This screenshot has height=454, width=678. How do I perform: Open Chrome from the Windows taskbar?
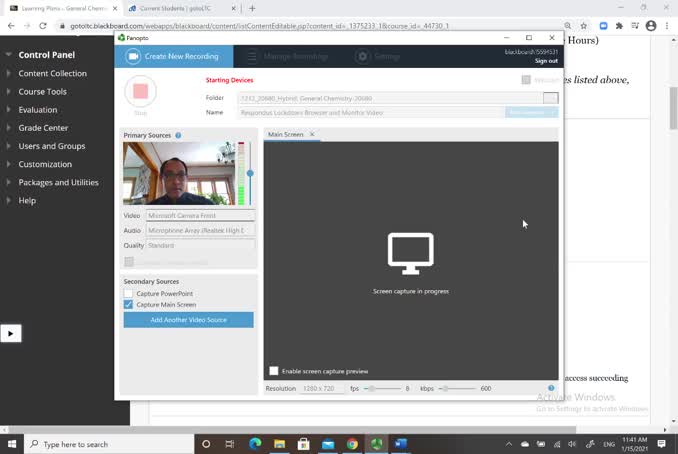click(352, 444)
